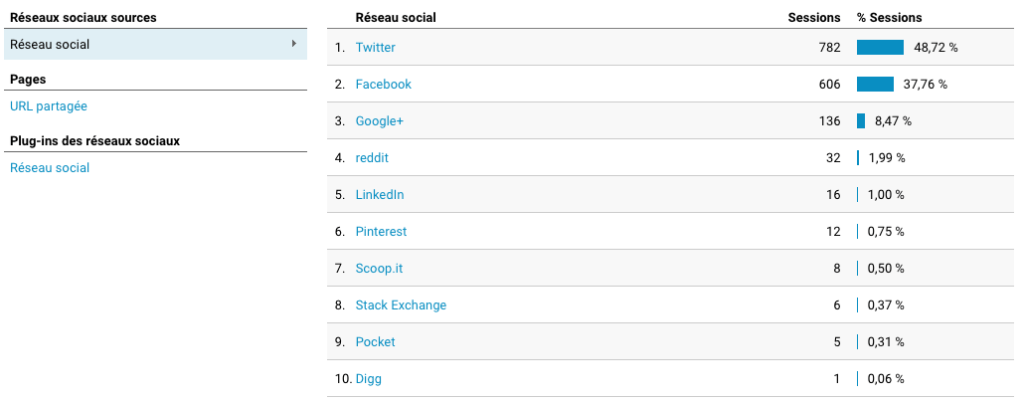Sort by Sessions column header
1024x402 pixels.
tap(814, 18)
